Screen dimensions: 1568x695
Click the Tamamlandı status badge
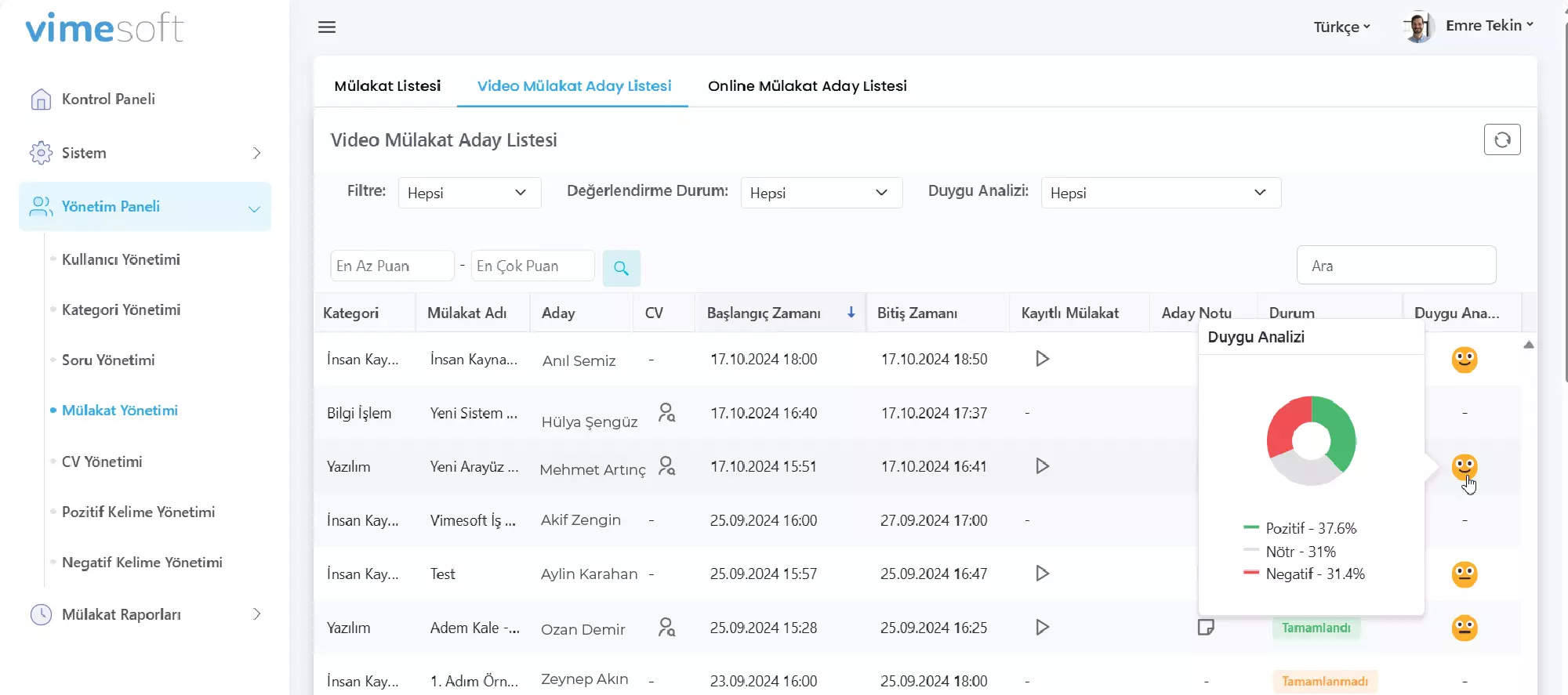[1316, 628]
